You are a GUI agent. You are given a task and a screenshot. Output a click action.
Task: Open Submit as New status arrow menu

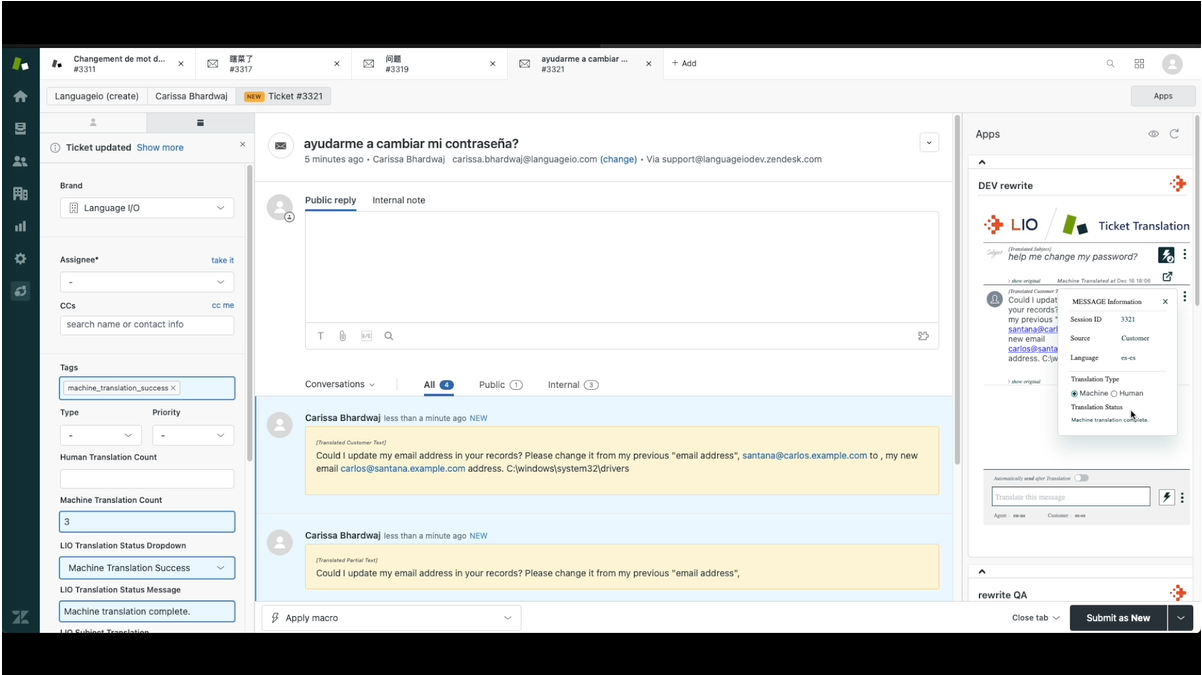(x=1181, y=618)
